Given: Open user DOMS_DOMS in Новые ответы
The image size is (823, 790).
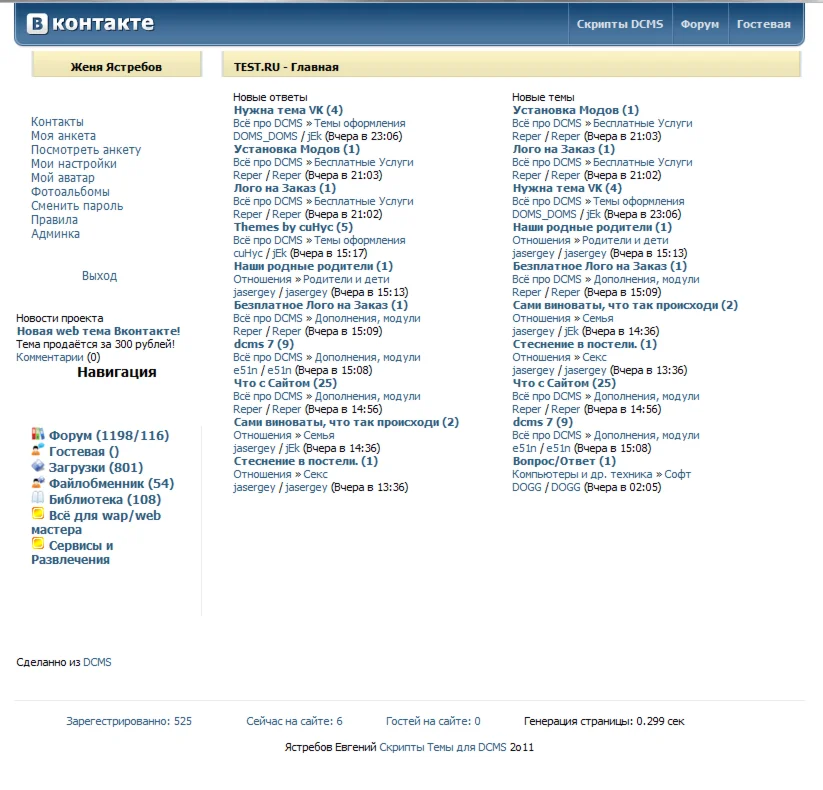Looking at the screenshot, I should pos(265,136).
